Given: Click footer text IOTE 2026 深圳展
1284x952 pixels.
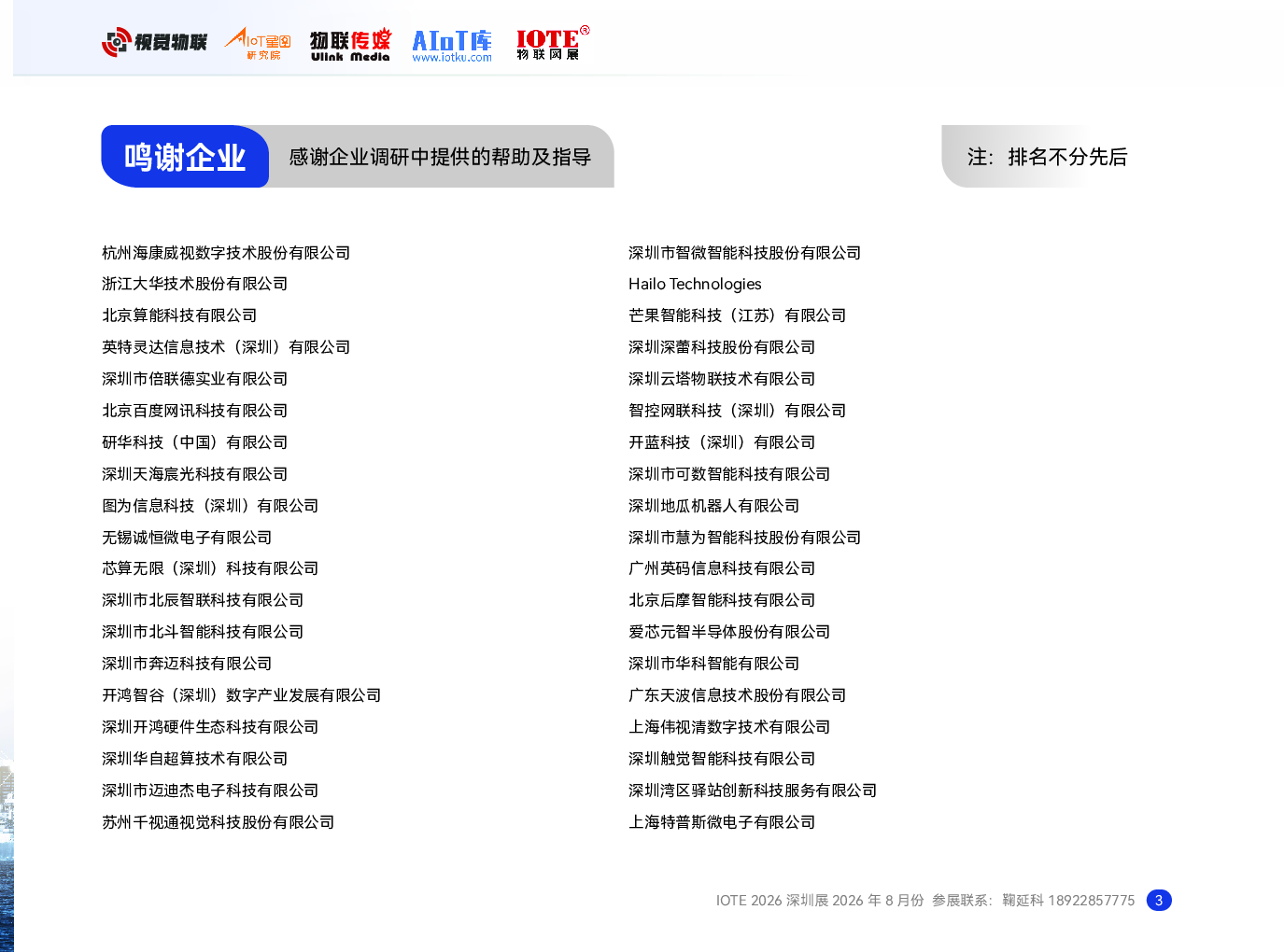Looking at the screenshot, I should coord(772,901).
